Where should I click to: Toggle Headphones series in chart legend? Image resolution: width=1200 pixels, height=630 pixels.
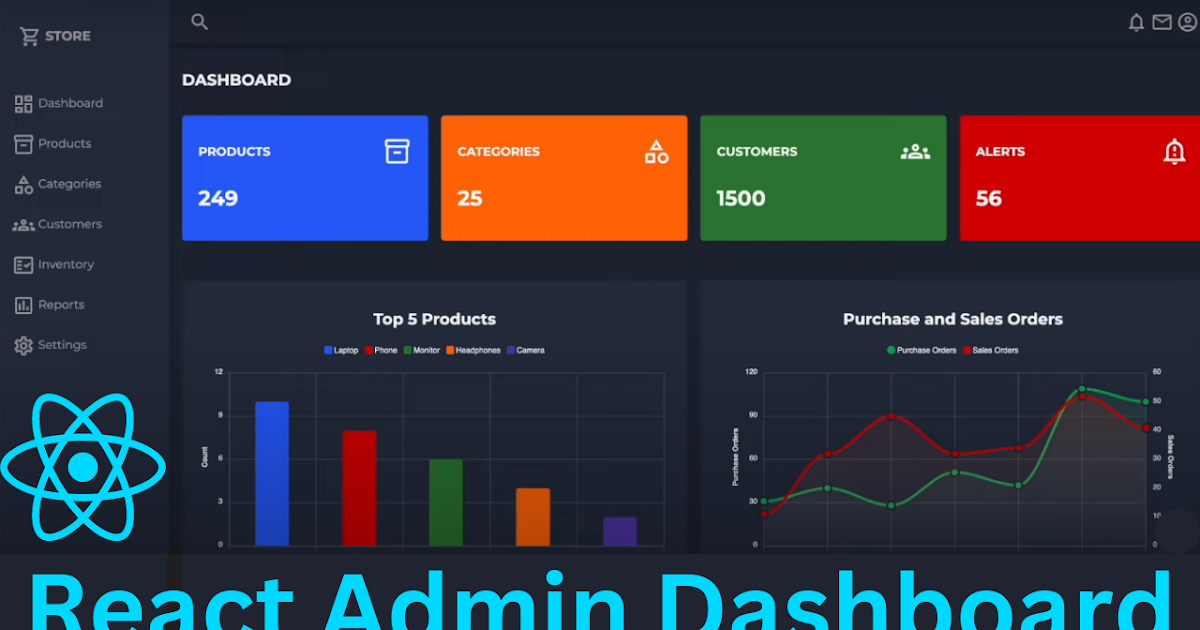click(473, 351)
